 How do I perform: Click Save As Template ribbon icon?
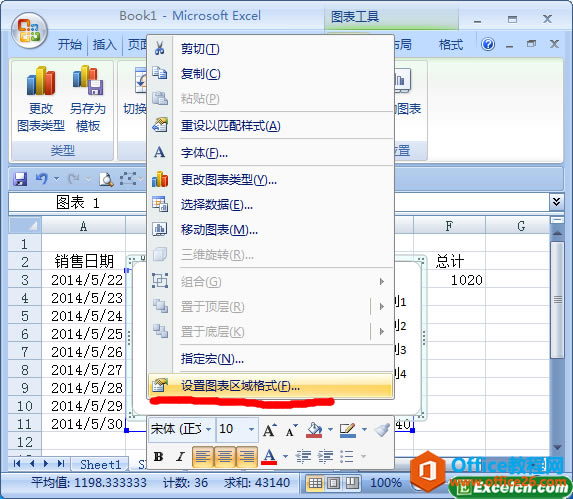point(88,99)
